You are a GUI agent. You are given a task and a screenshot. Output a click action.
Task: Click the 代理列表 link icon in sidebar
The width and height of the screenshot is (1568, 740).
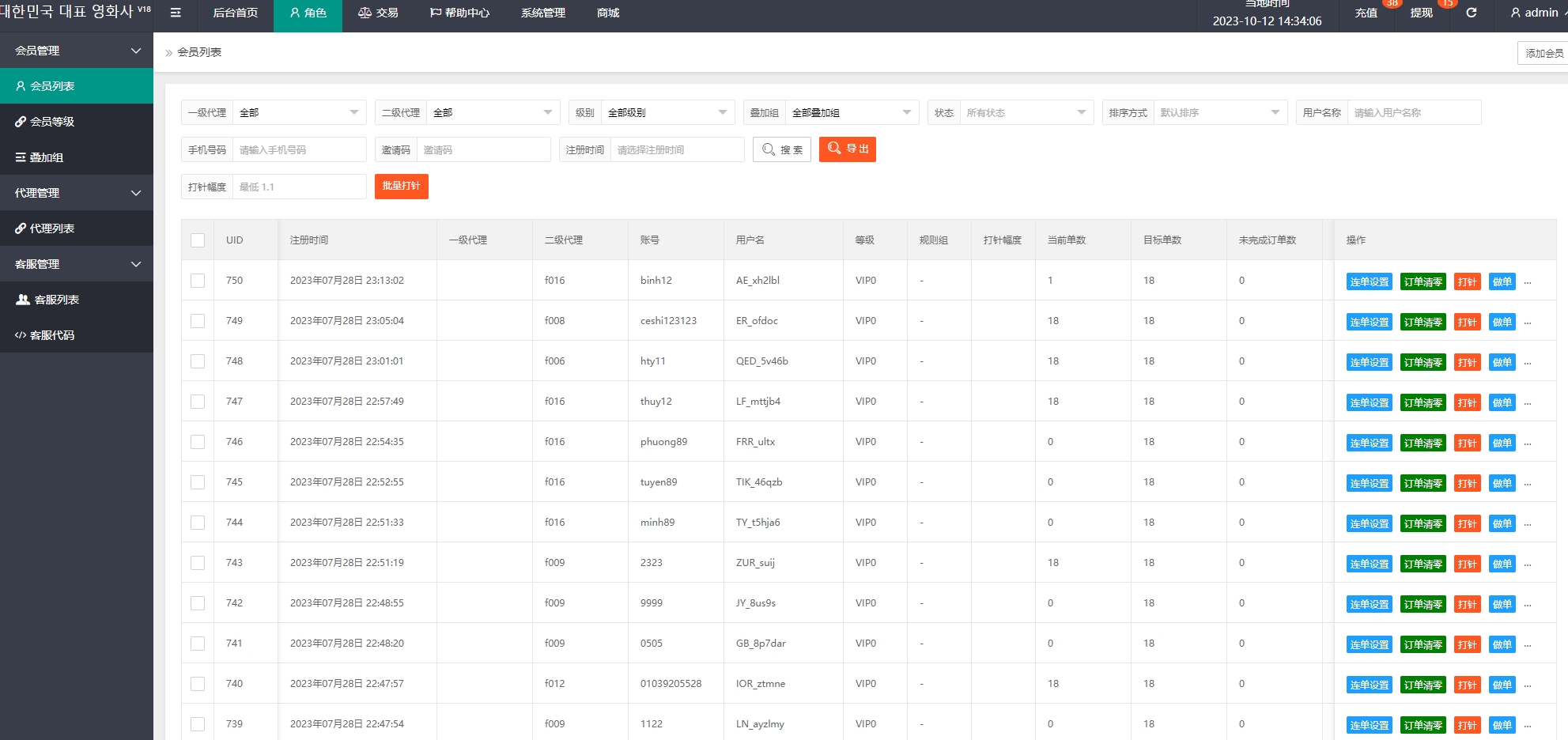(x=21, y=228)
